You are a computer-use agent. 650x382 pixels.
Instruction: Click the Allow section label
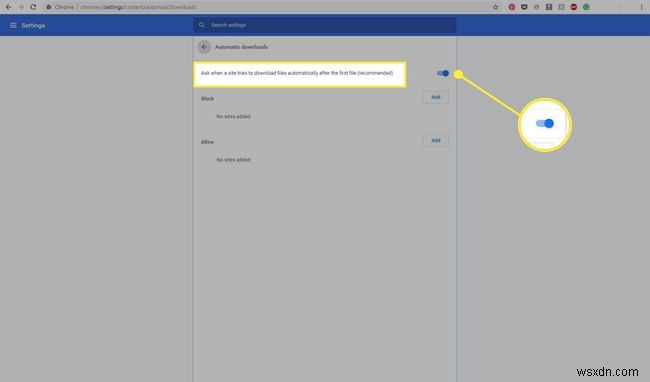coord(207,142)
